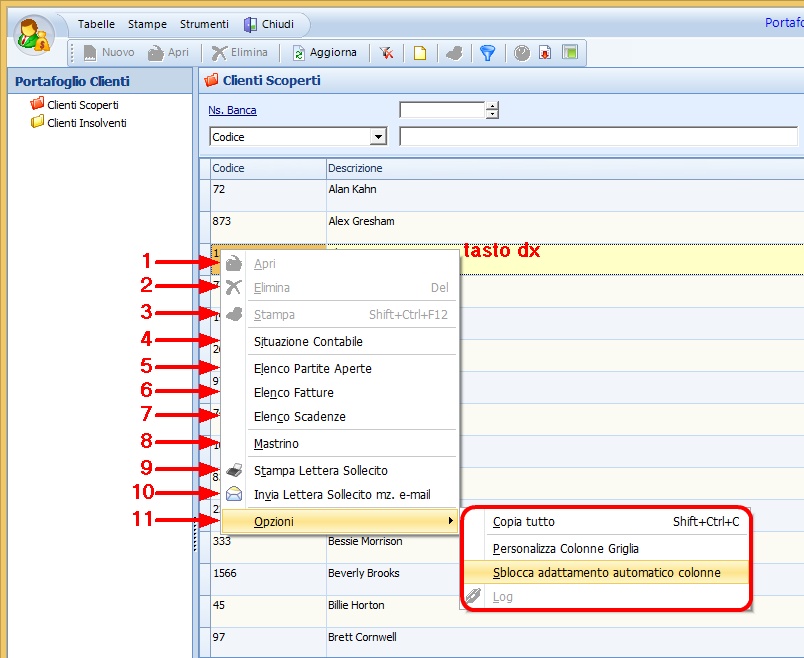
Task: Click the green window layout toolbar icon
Action: [x=570, y=53]
